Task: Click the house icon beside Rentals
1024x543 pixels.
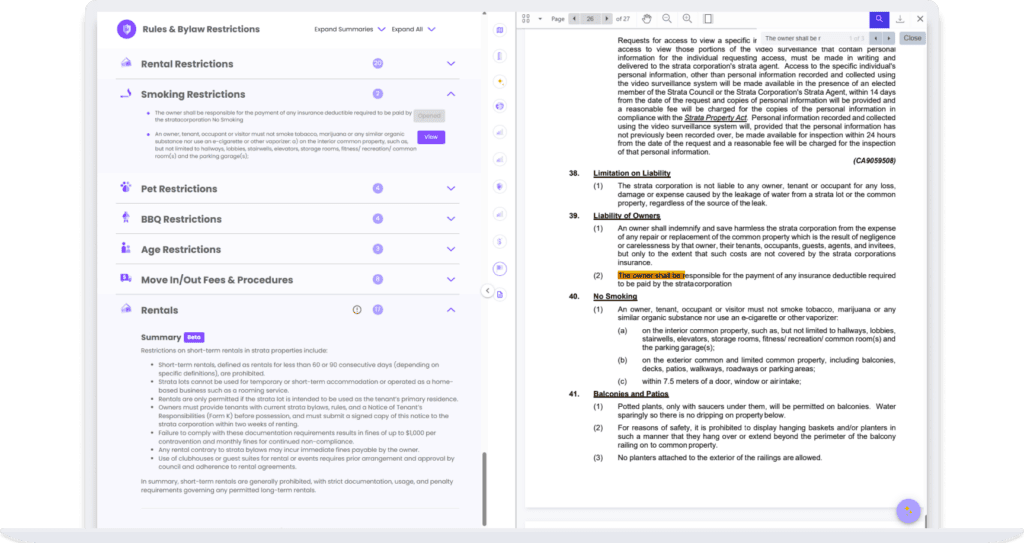Action: click(x=126, y=309)
